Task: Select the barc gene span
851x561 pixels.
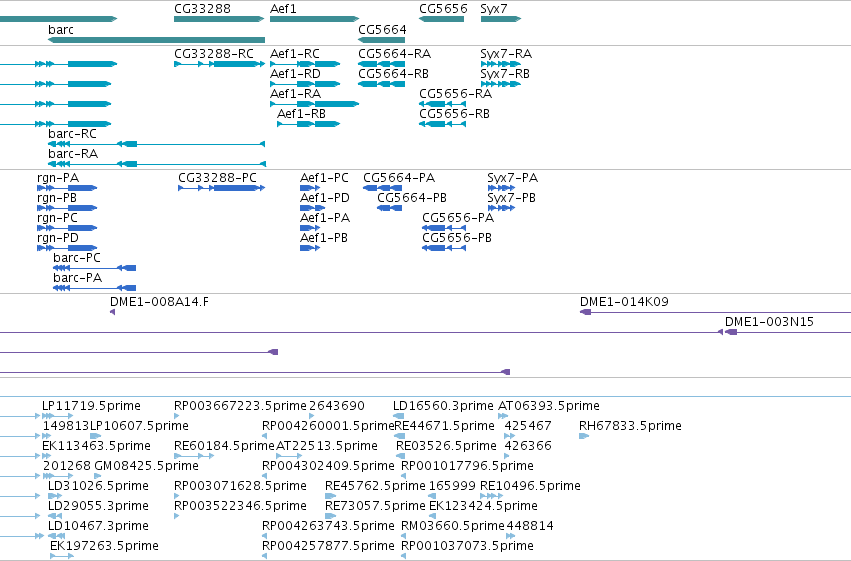Action: click(x=156, y=40)
